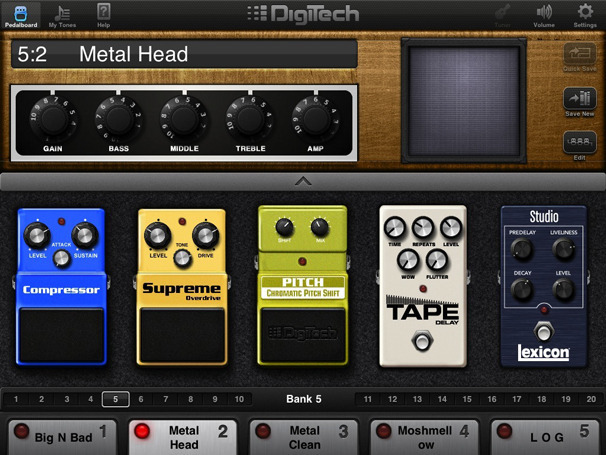
Task: Load preset 5 L O G
Action: [545, 437]
